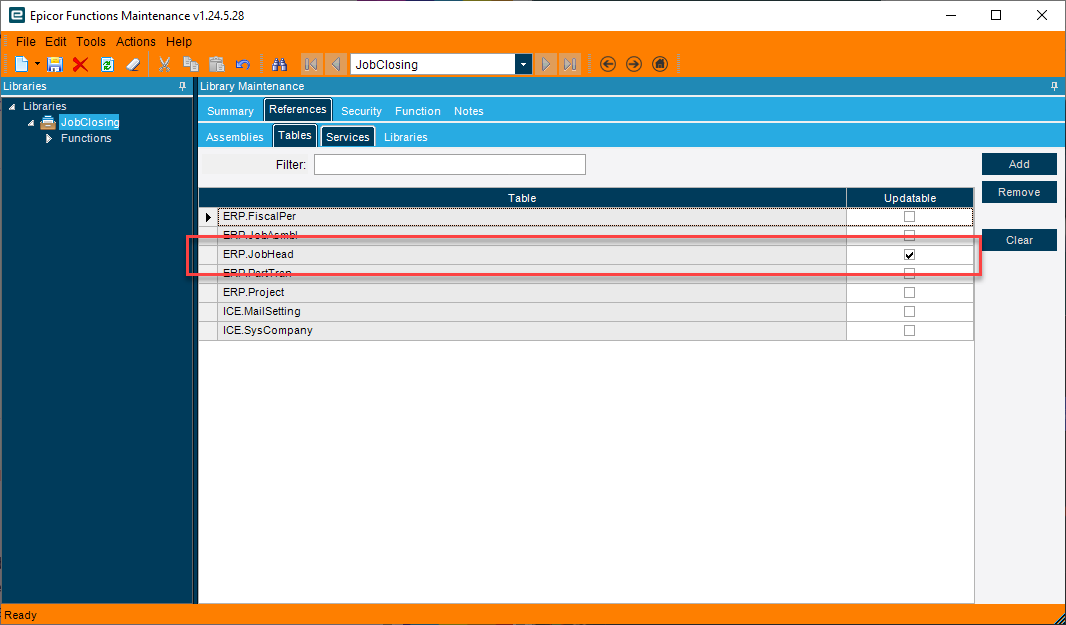Click the blue Undo arrow icon
The width and height of the screenshot is (1066, 625).
pos(243,65)
